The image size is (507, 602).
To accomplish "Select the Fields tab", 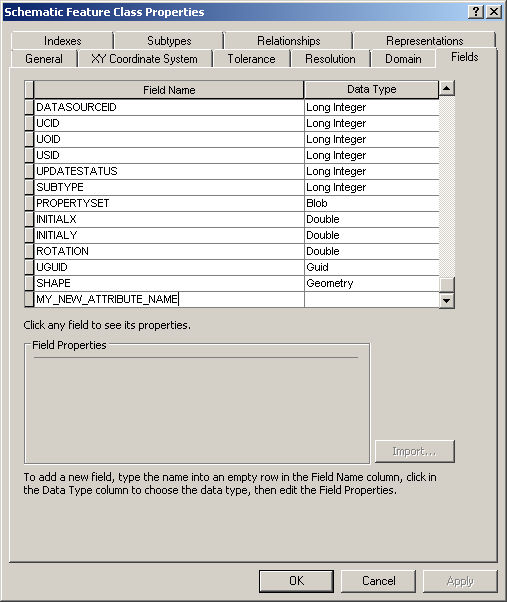I will point(465,57).
